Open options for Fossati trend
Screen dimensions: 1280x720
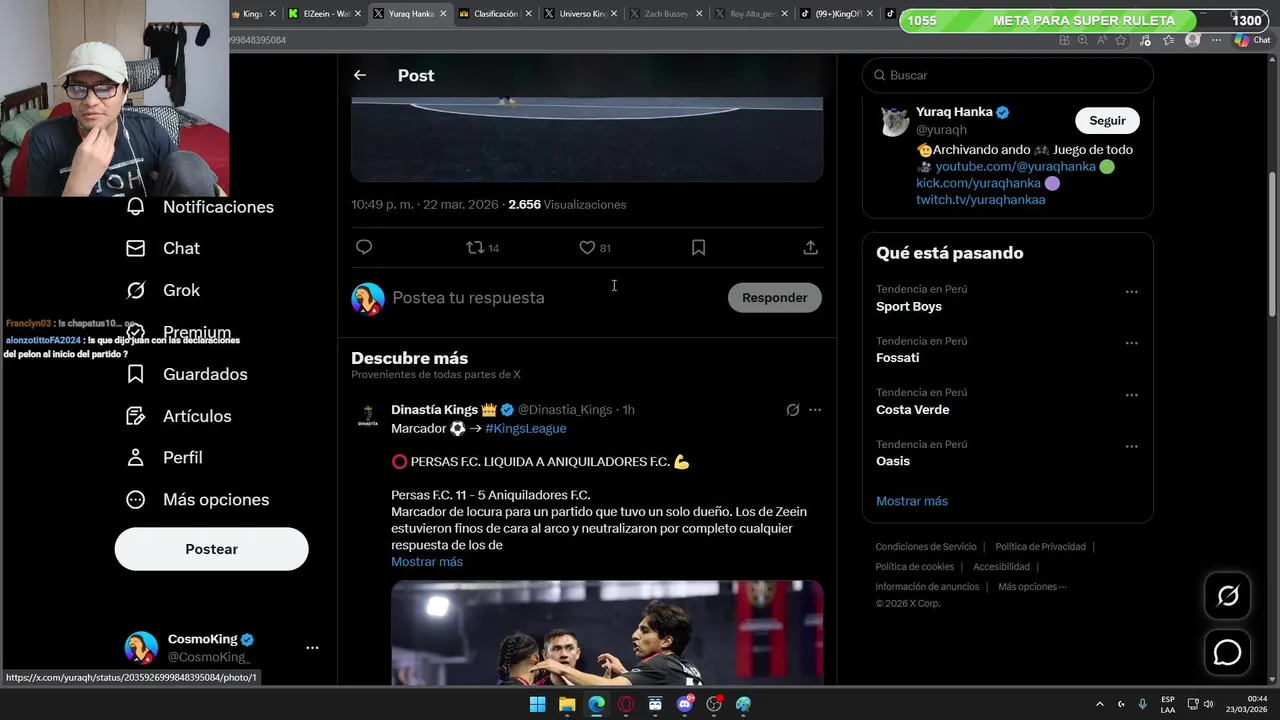point(1131,343)
